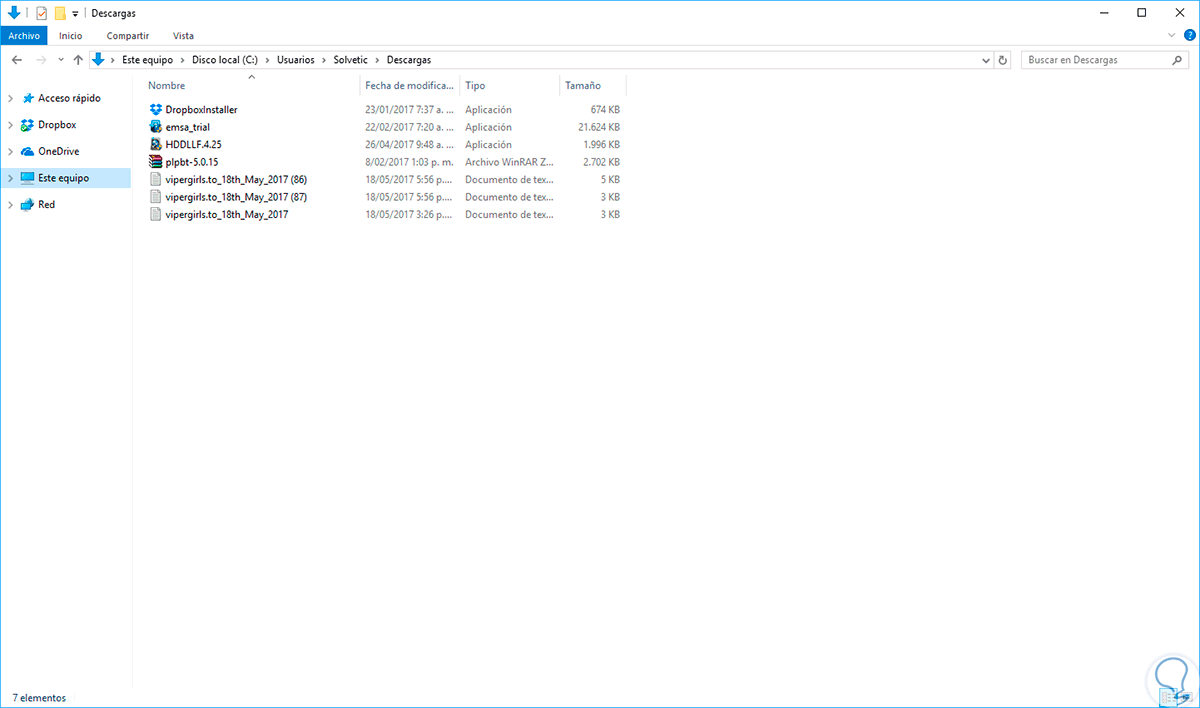Click the Solvetic breadcrumb

[351, 60]
